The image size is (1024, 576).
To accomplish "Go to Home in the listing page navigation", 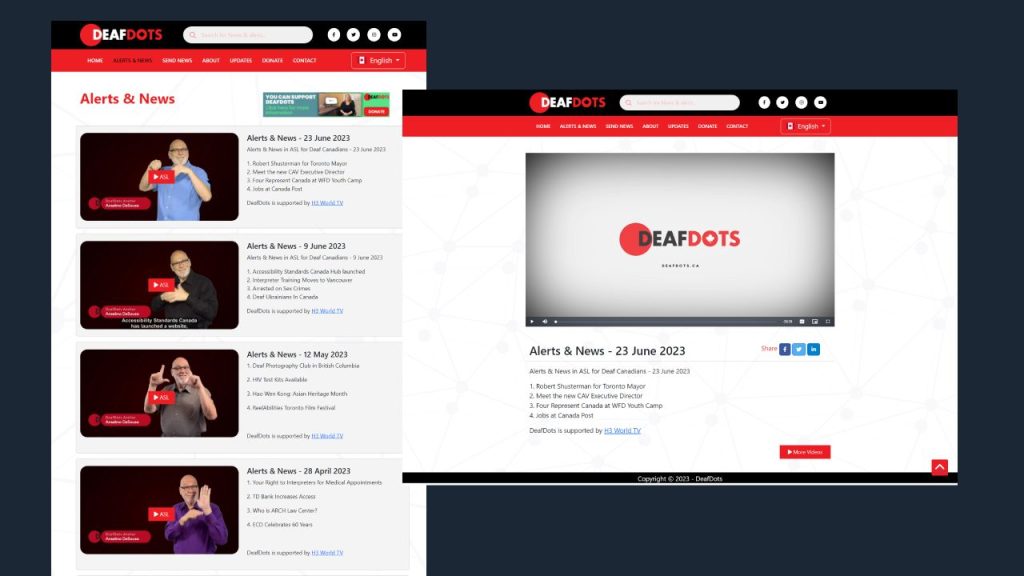I will point(95,61).
